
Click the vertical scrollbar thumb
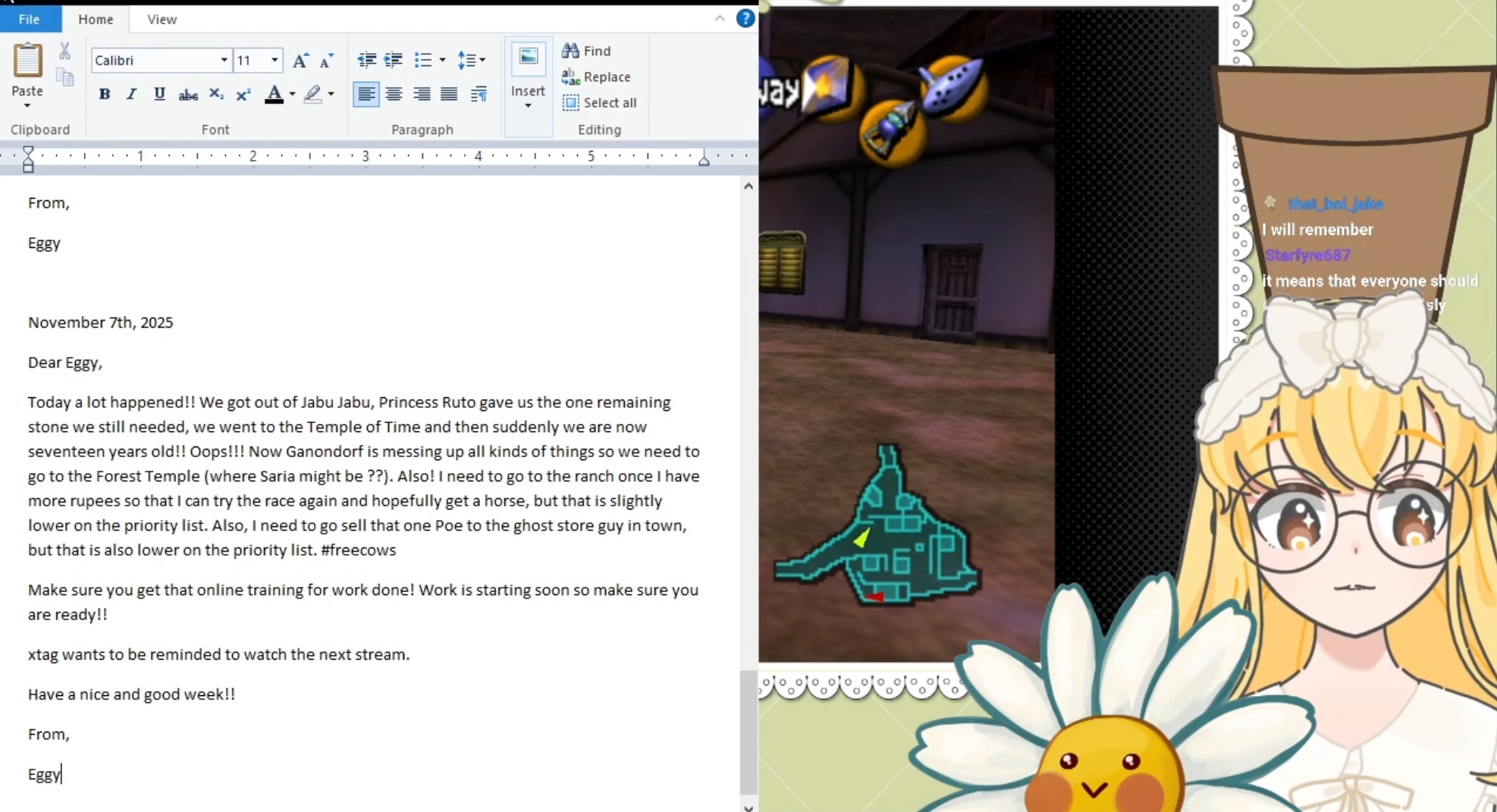[x=748, y=732]
